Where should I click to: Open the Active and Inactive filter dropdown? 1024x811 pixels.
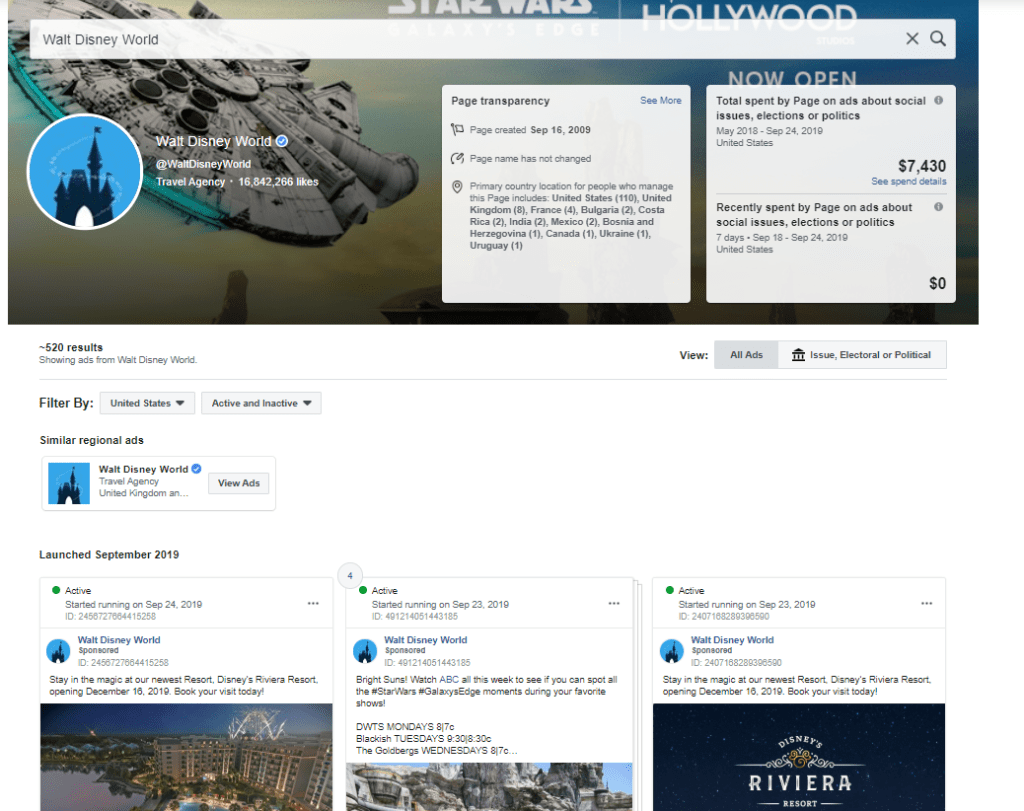coord(261,402)
